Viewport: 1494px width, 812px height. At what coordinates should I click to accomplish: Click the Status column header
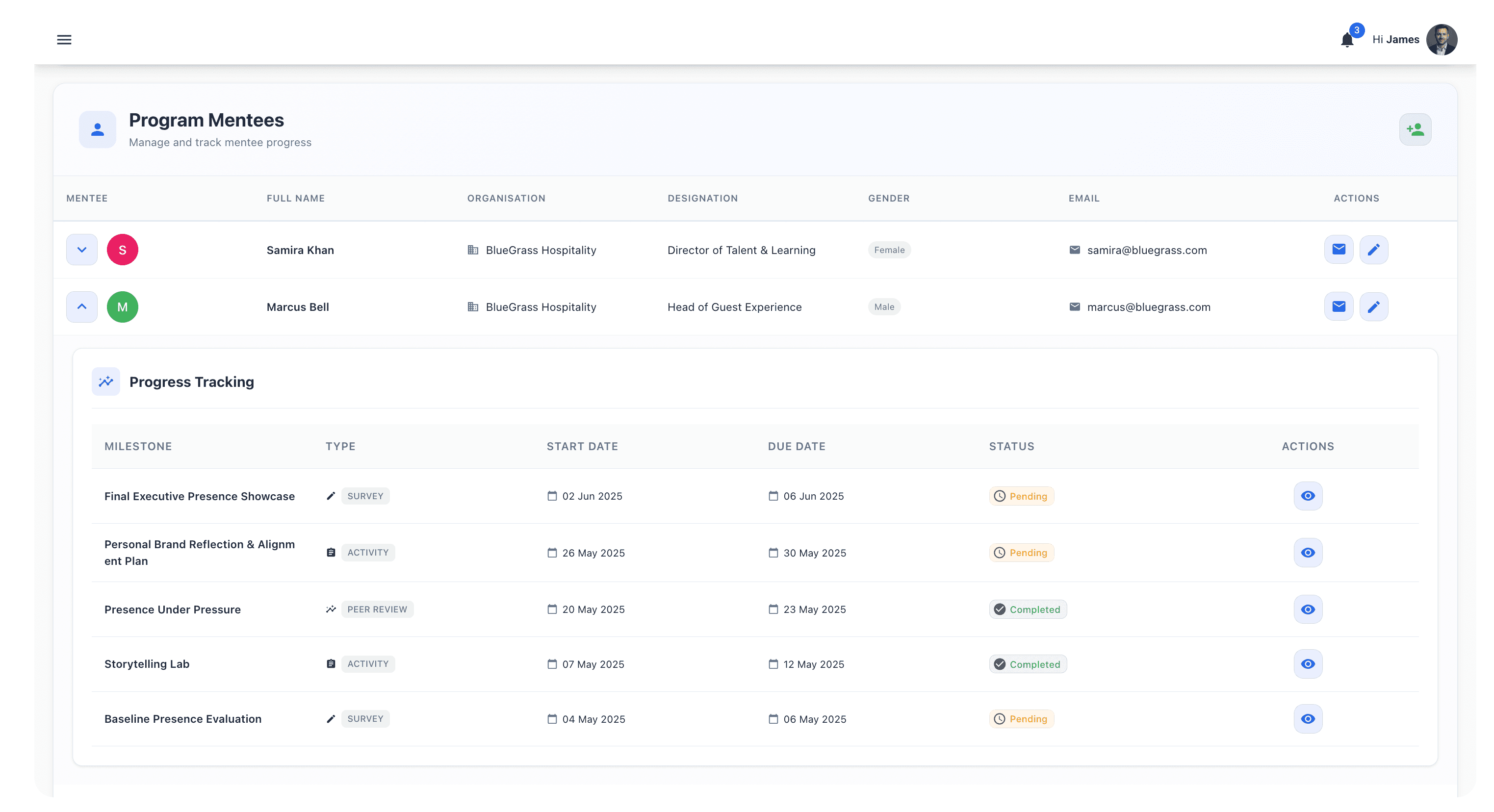1011,446
